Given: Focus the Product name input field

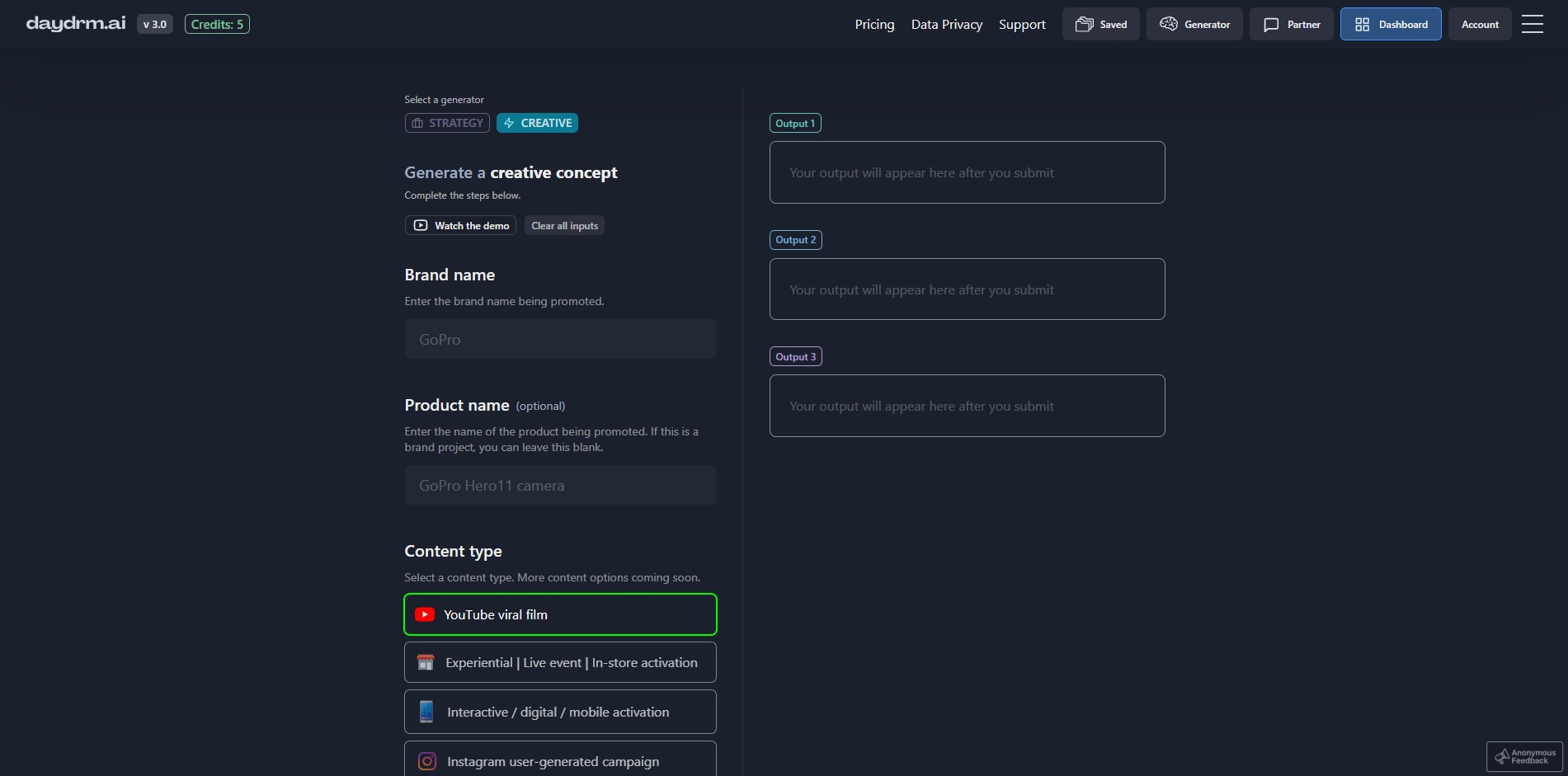Looking at the screenshot, I should [x=560, y=485].
